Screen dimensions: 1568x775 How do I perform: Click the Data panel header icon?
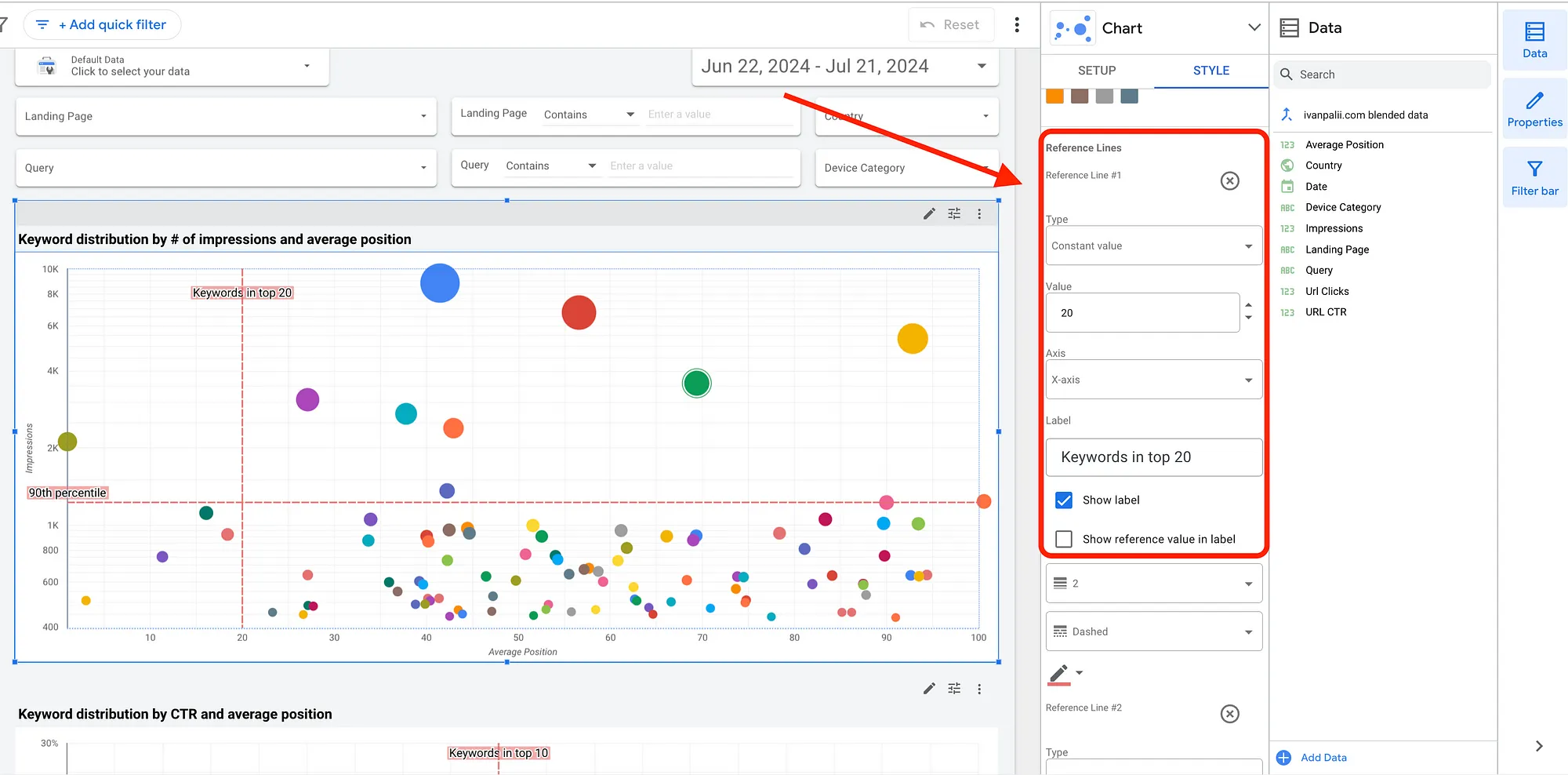(x=1290, y=28)
